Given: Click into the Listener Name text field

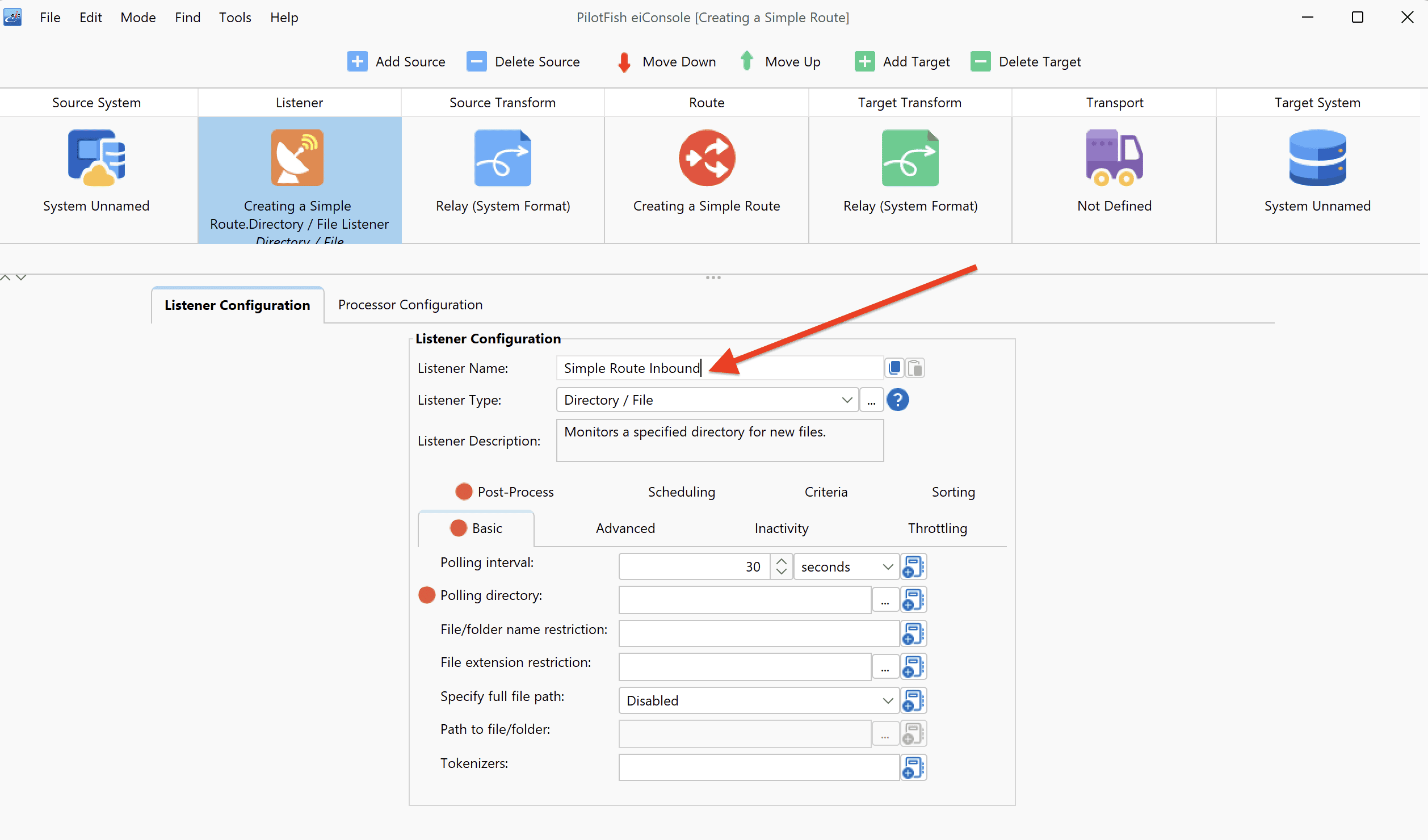Looking at the screenshot, I should 720,368.
